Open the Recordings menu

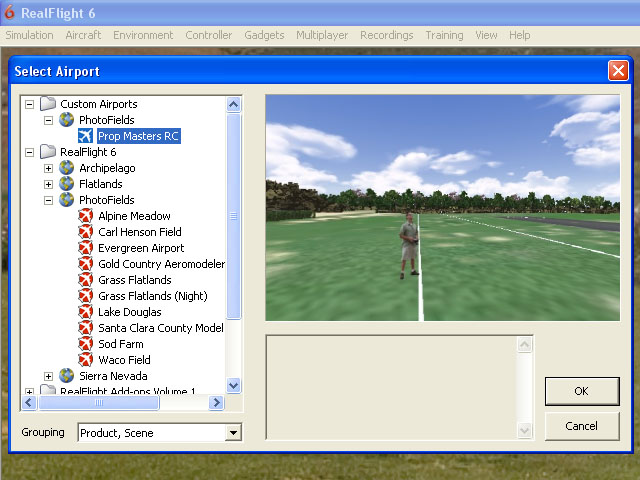387,35
